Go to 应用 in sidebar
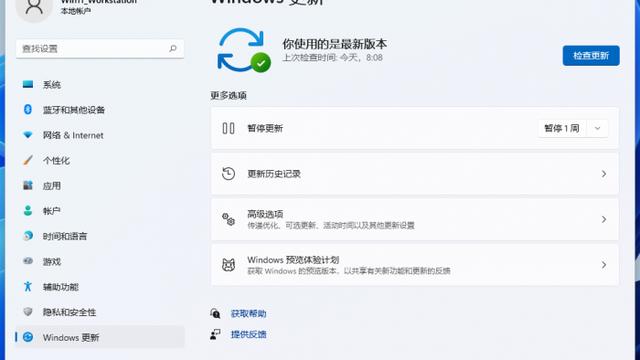This screenshot has height=360, width=640. [100, 186]
